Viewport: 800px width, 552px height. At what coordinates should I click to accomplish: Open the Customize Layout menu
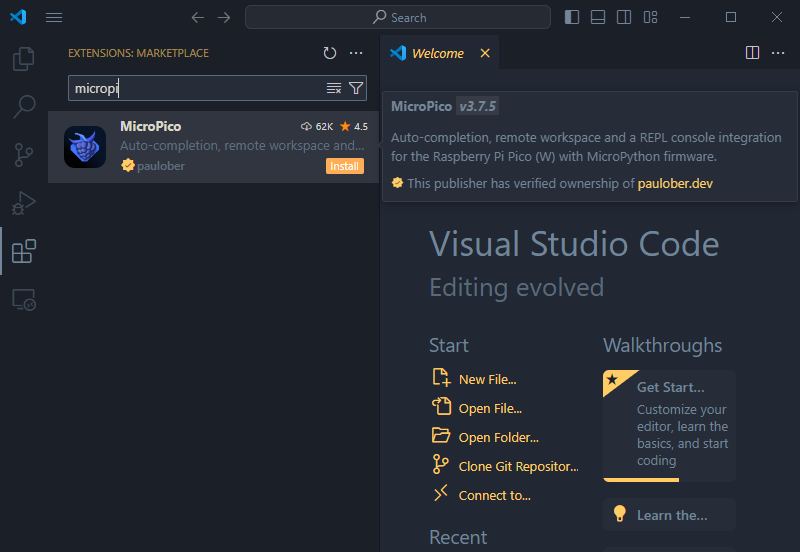pyautogui.click(x=651, y=17)
